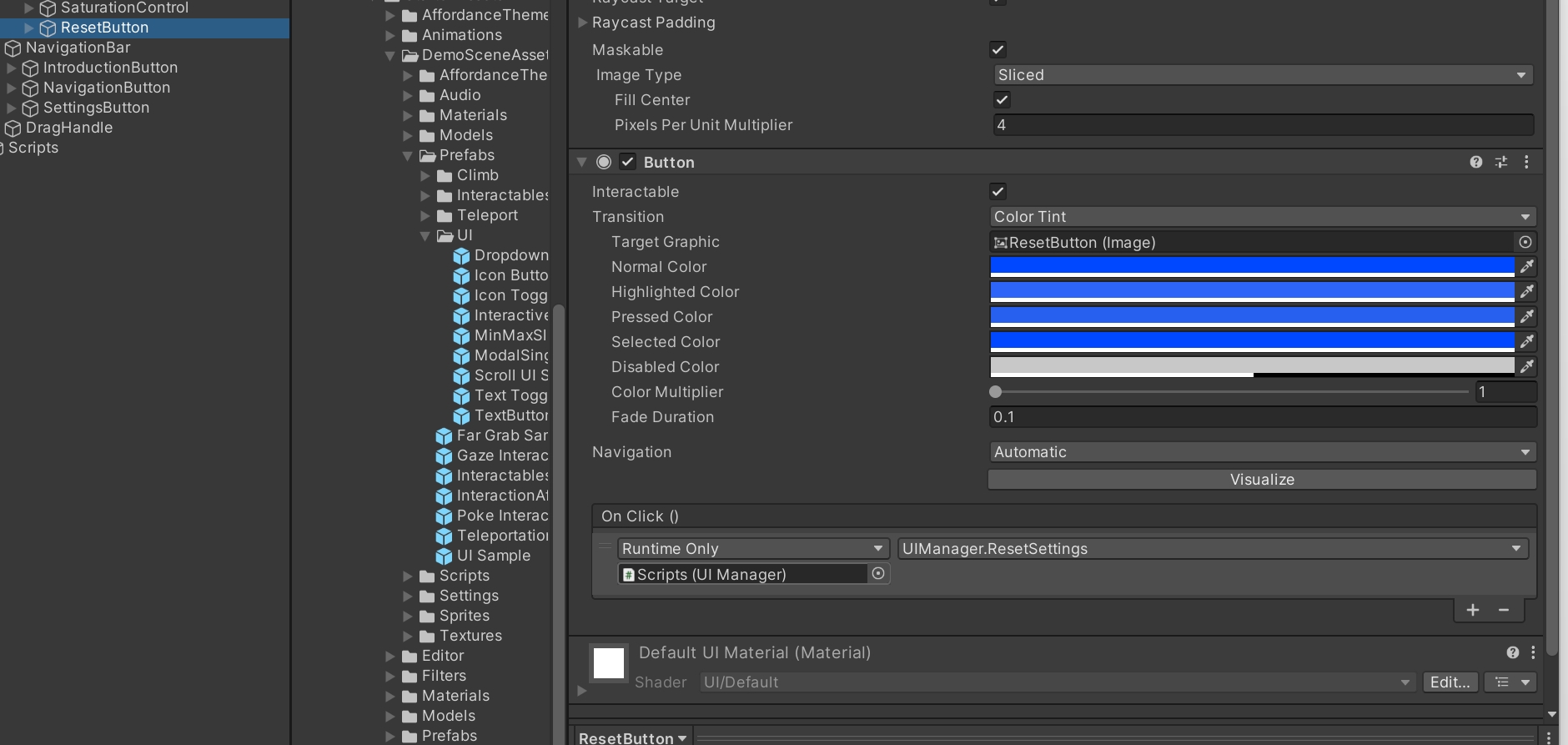The image size is (1568, 745).
Task: Select Poke Interactable prefab
Action: click(492, 516)
